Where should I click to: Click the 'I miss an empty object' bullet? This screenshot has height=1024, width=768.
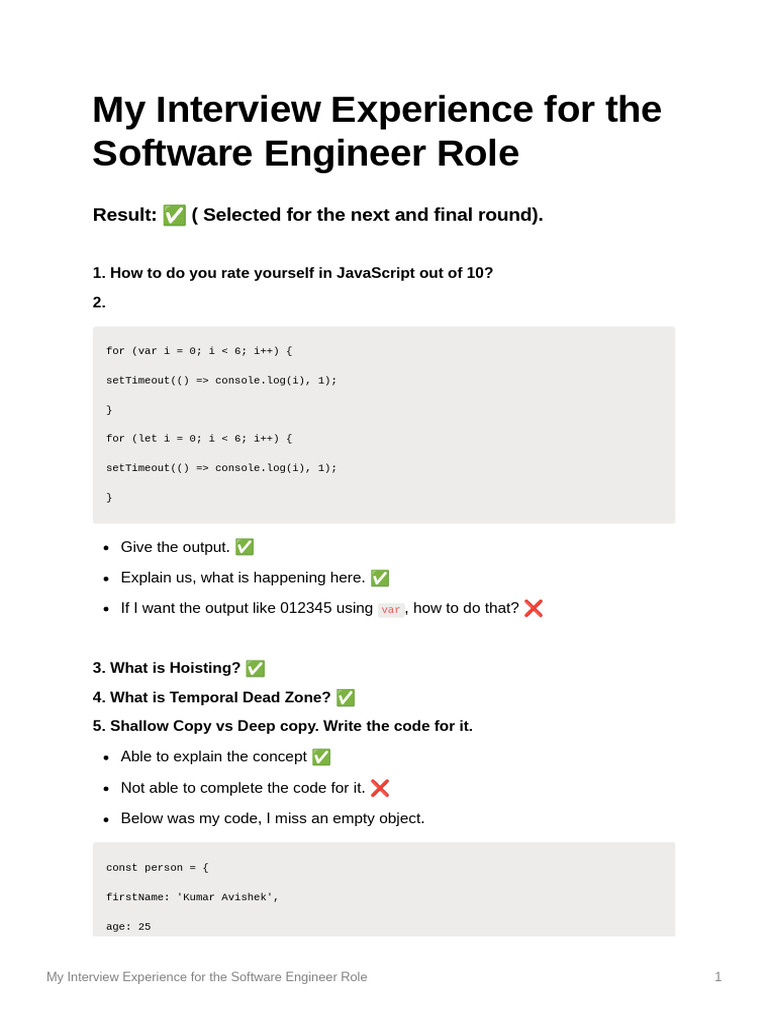coord(272,818)
